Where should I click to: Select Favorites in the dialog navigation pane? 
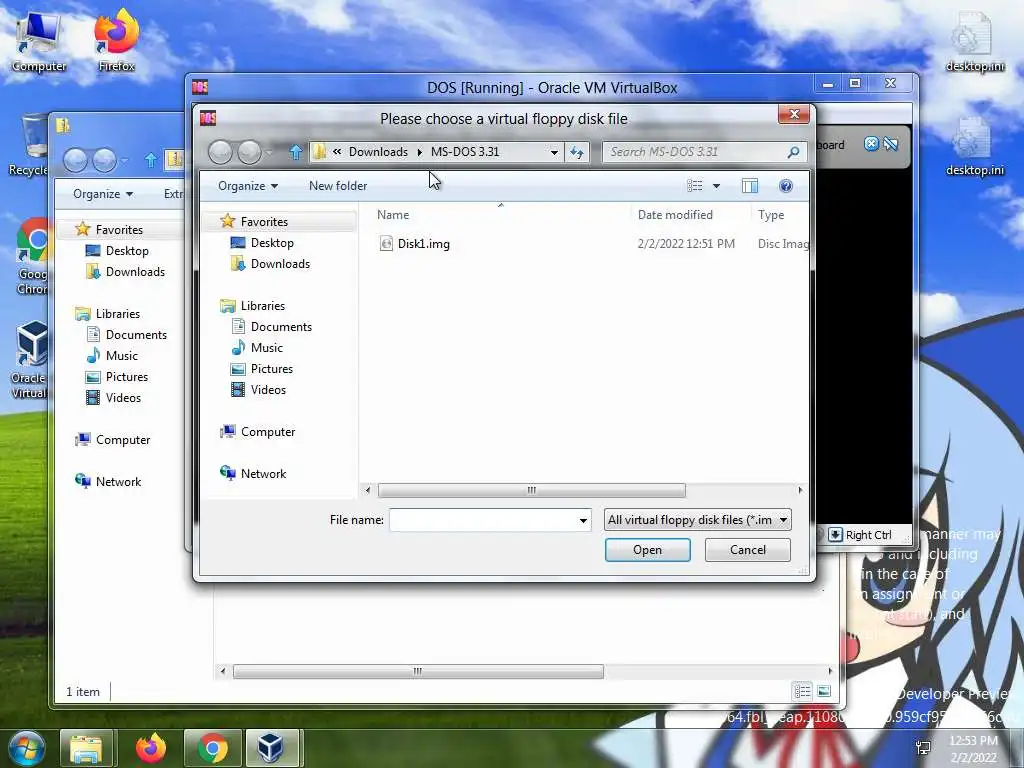[x=264, y=221]
